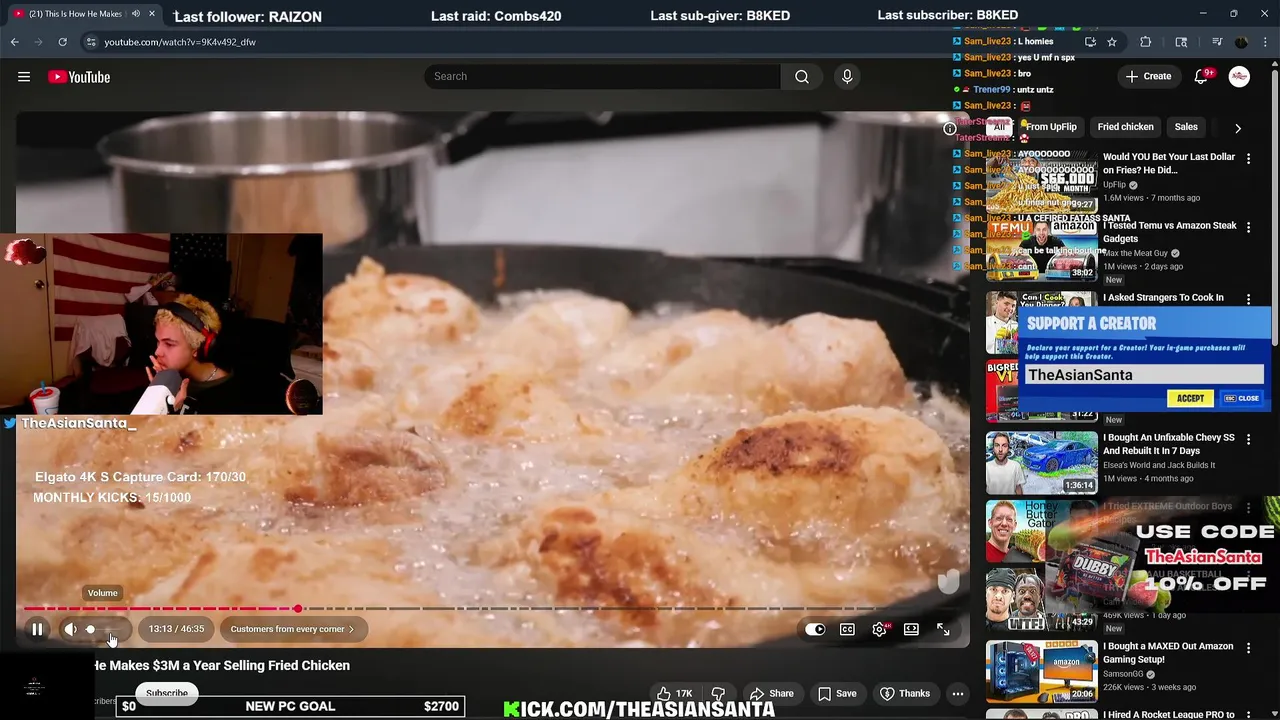Select the 'All' filter chip
The height and width of the screenshot is (720, 1280).
pyautogui.click(x=999, y=127)
